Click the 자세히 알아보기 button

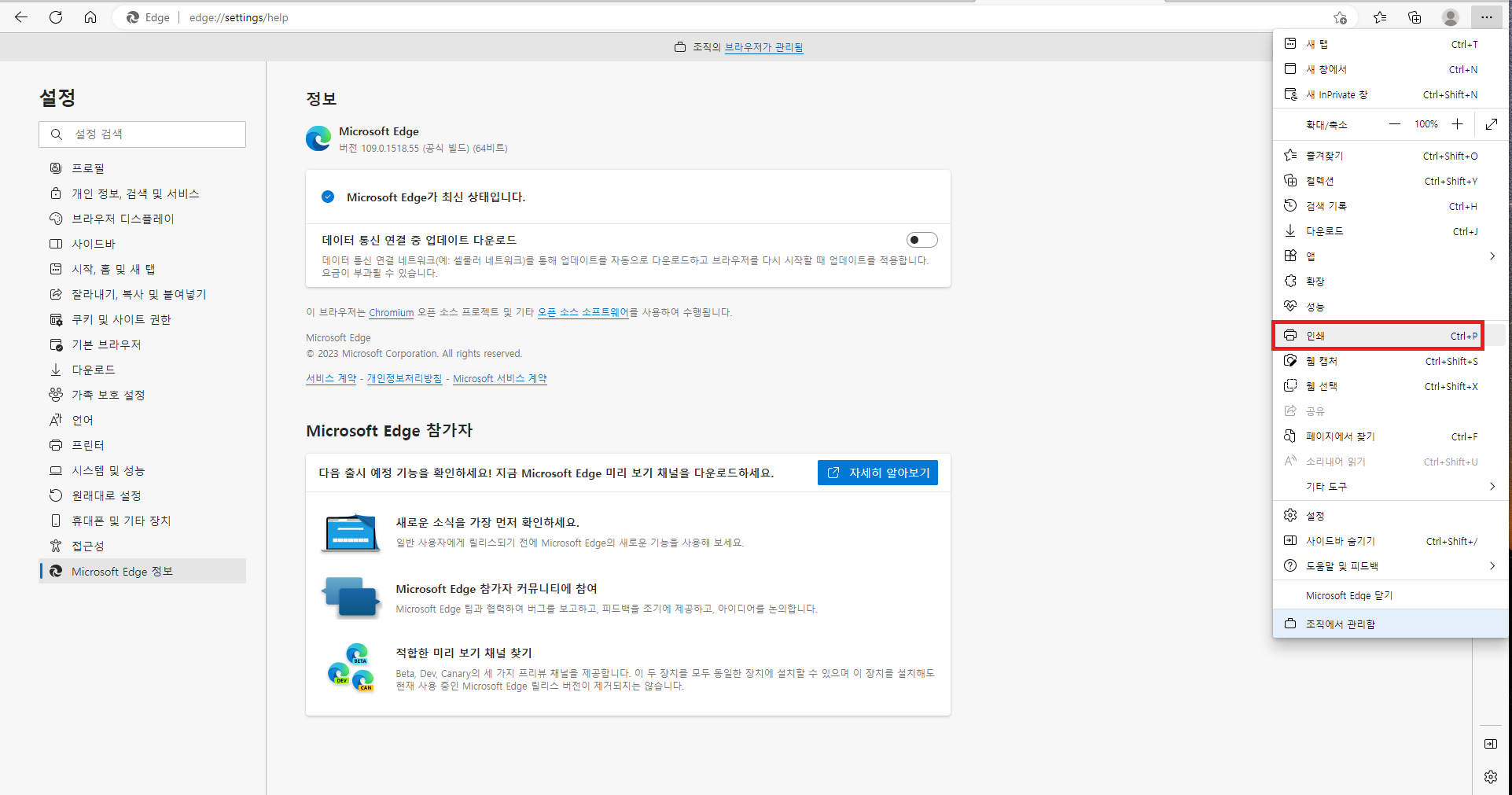[877, 473]
